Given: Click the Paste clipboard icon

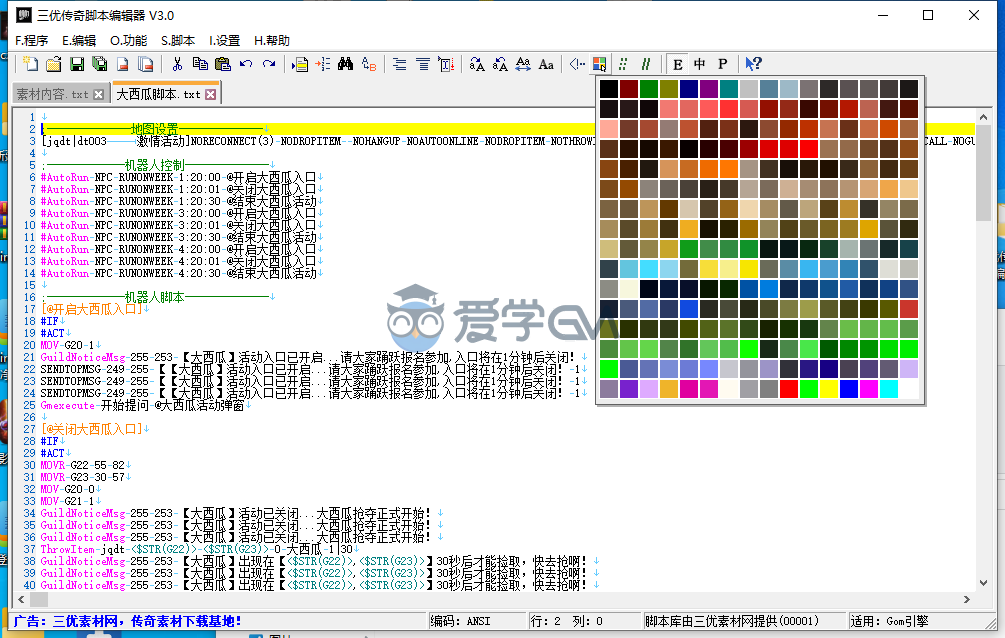Looking at the screenshot, I should [222, 64].
